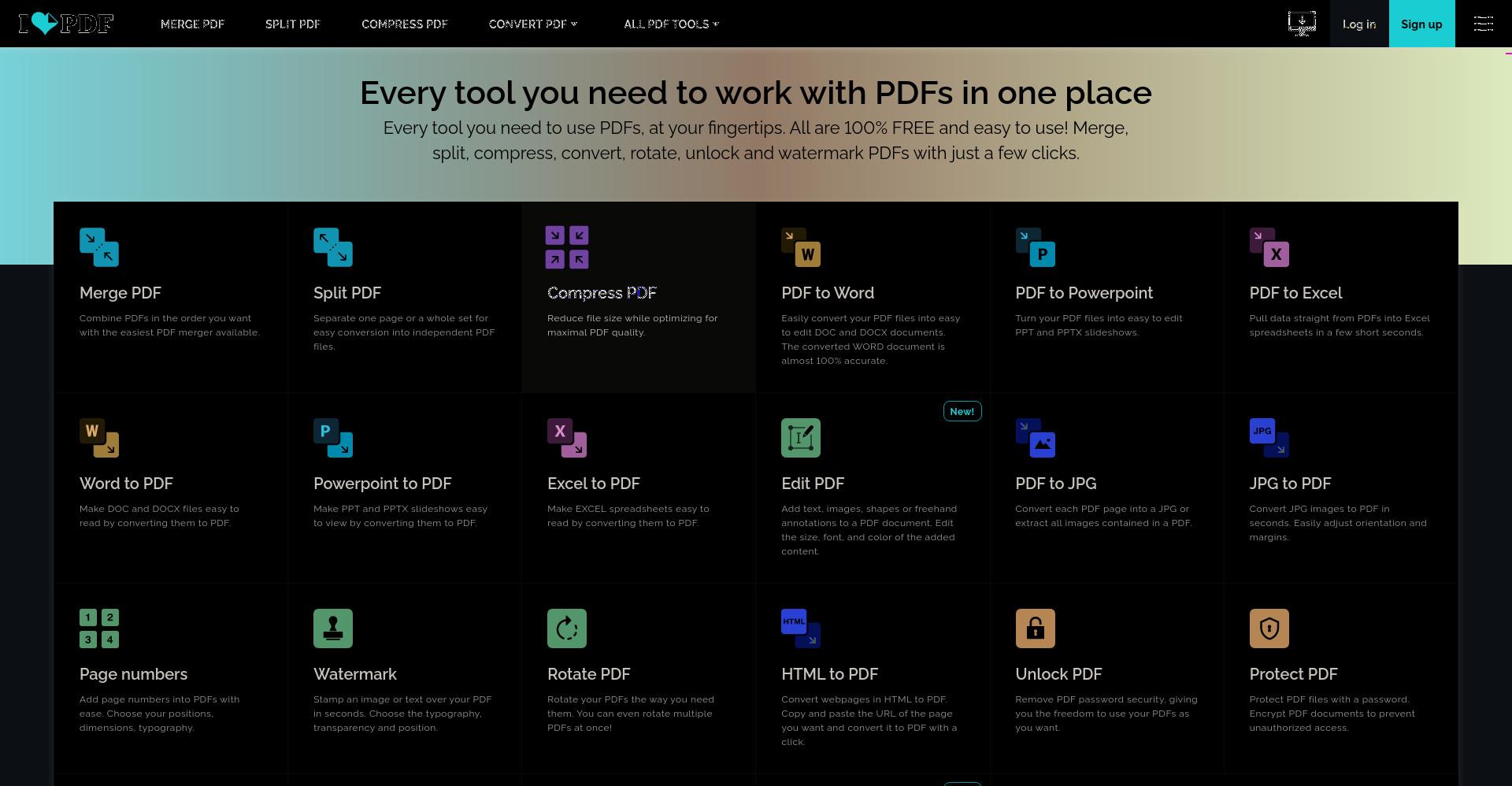Click the JPG to PDF icon
1512x786 pixels.
tap(1269, 438)
